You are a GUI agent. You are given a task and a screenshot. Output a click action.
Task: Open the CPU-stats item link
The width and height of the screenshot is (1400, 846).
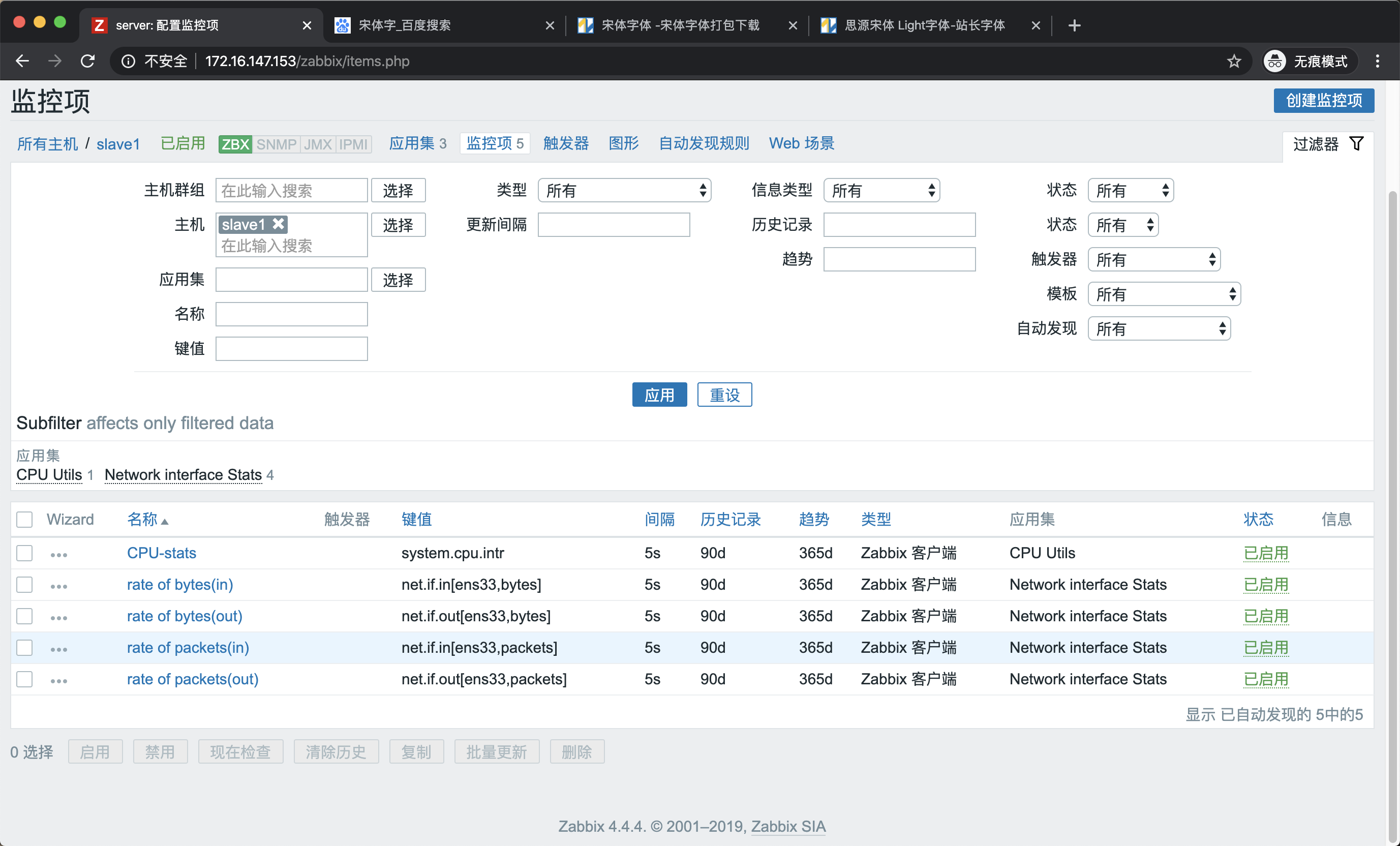pos(161,553)
